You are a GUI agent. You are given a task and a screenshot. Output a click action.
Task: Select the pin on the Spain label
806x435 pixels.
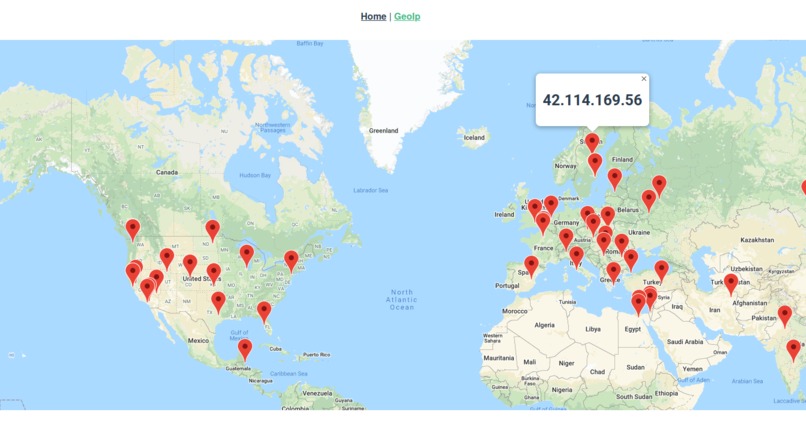tap(531, 267)
